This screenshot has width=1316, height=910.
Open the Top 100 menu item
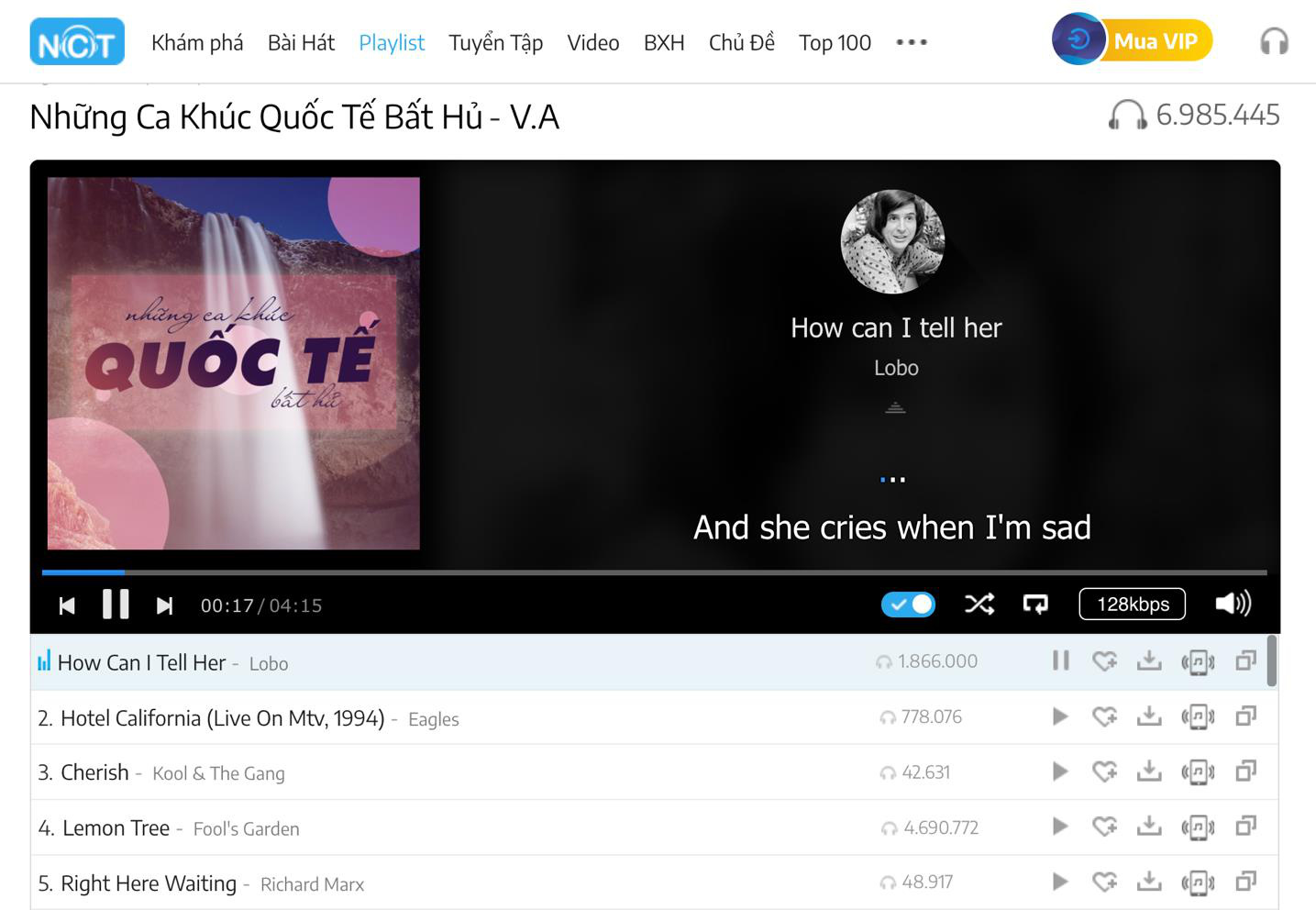point(835,42)
